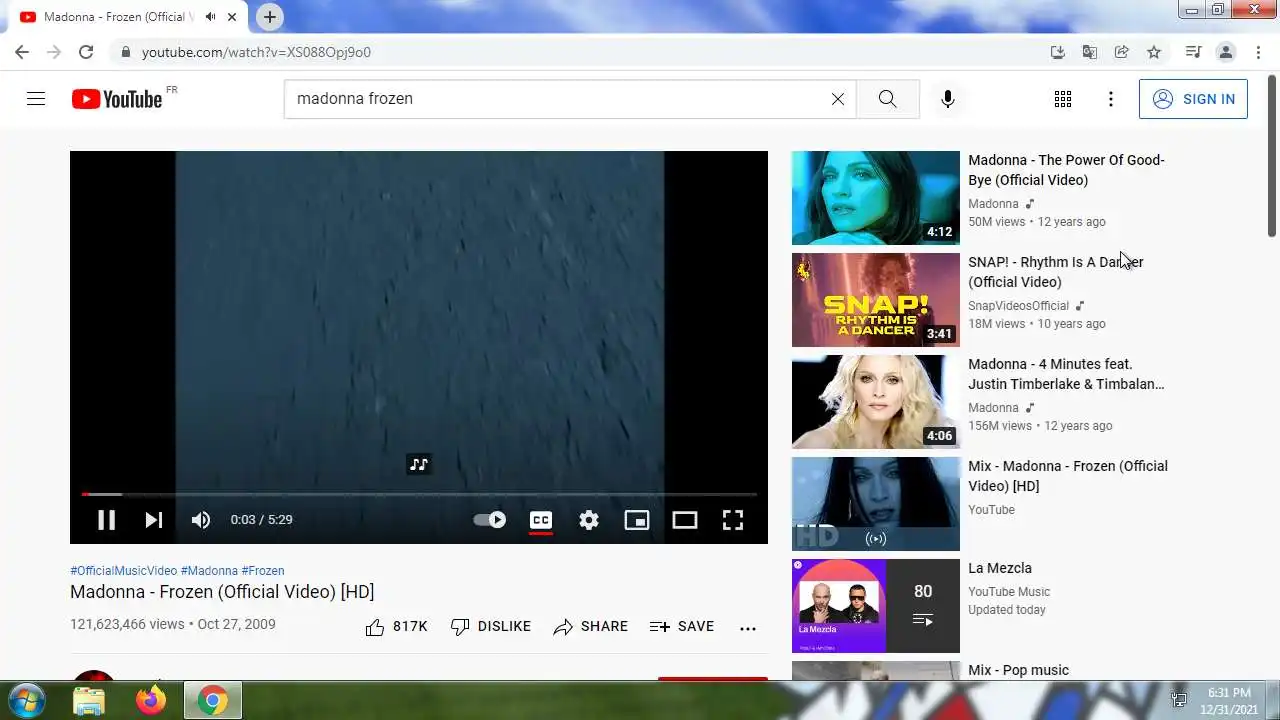This screenshot has height=720, width=1280.
Task: Share this page icon in address bar
Action: click(1122, 52)
